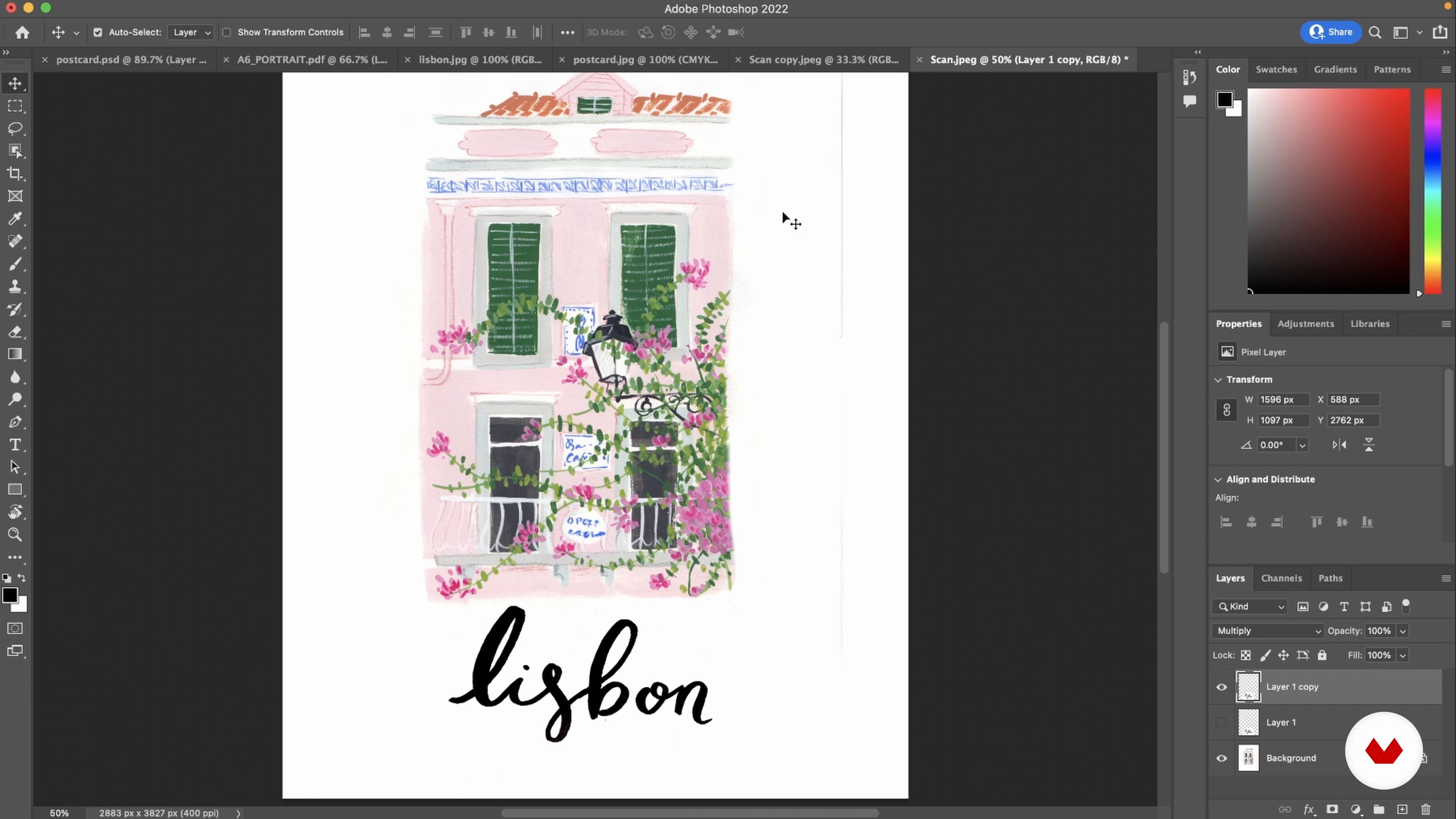
Task: Pick a hue on the hue slider
Action: [1432, 191]
